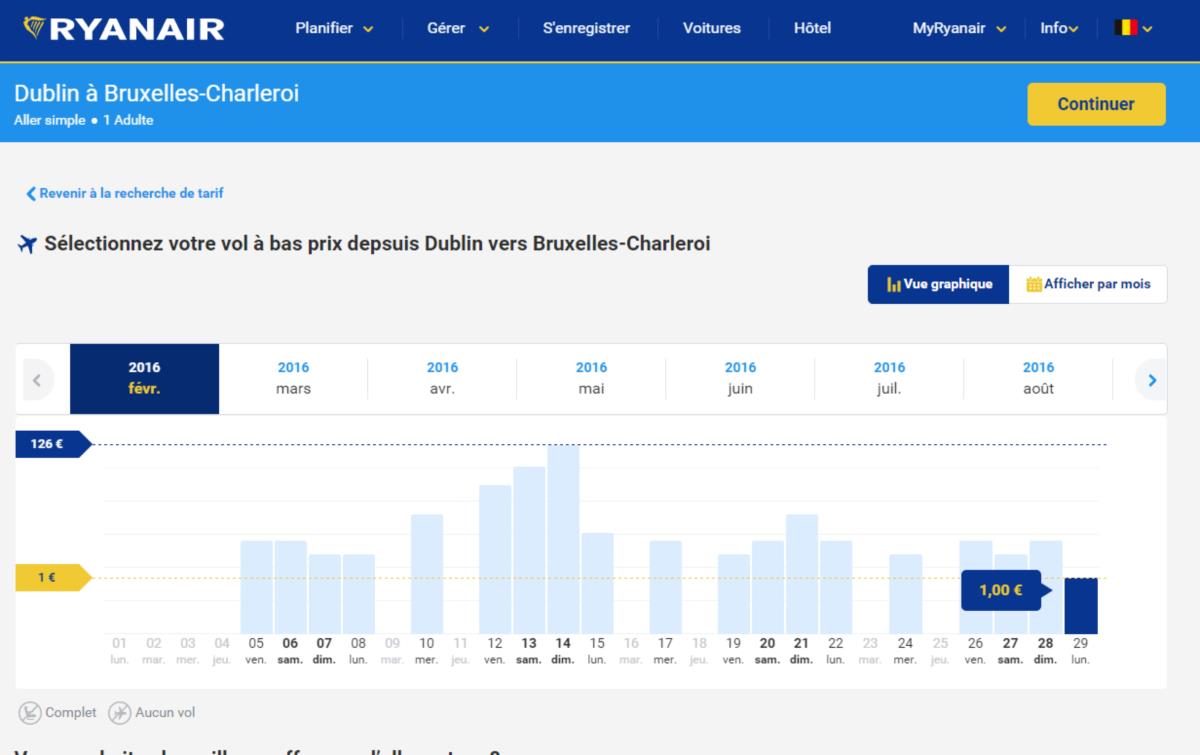Open the MyRyanair dropdown

point(959,28)
